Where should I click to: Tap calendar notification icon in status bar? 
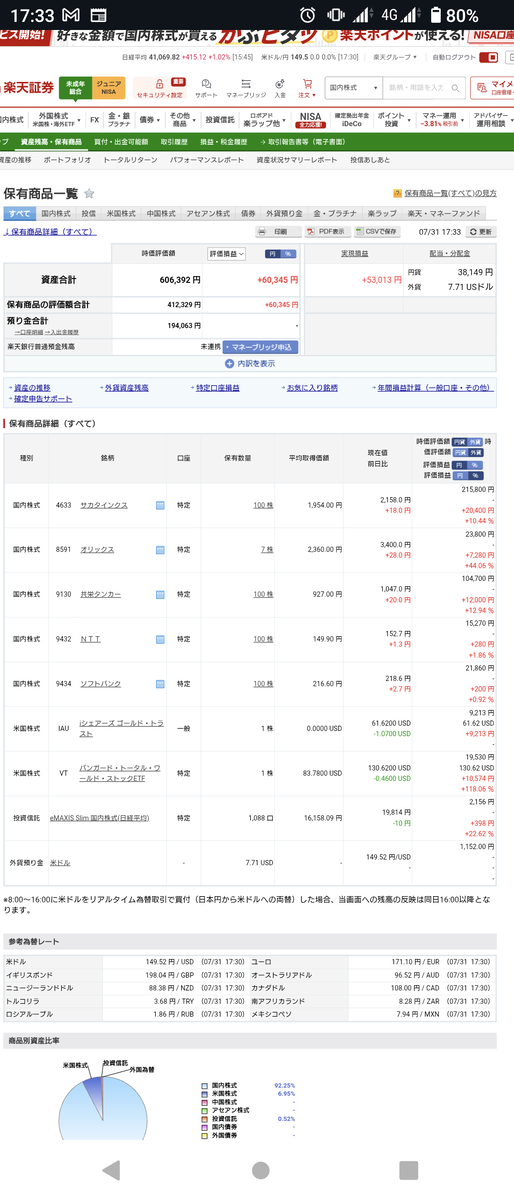coord(98,15)
